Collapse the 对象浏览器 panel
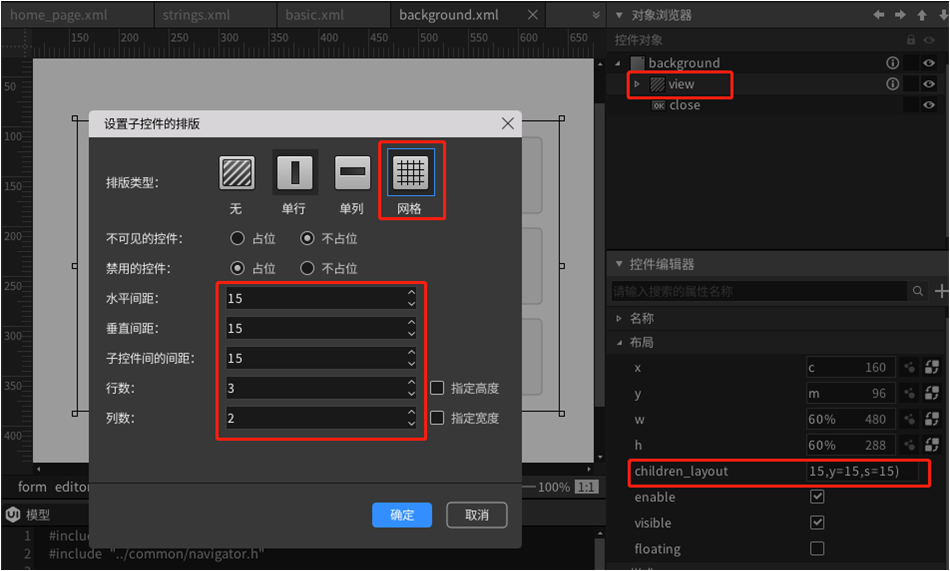The width and height of the screenshot is (950, 571). click(x=619, y=15)
